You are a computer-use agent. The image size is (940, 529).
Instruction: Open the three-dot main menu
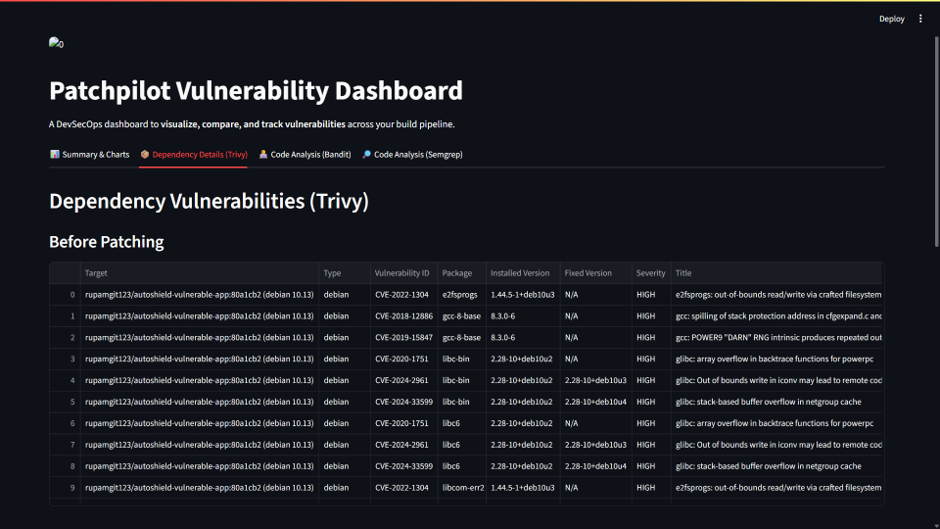click(920, 19)
